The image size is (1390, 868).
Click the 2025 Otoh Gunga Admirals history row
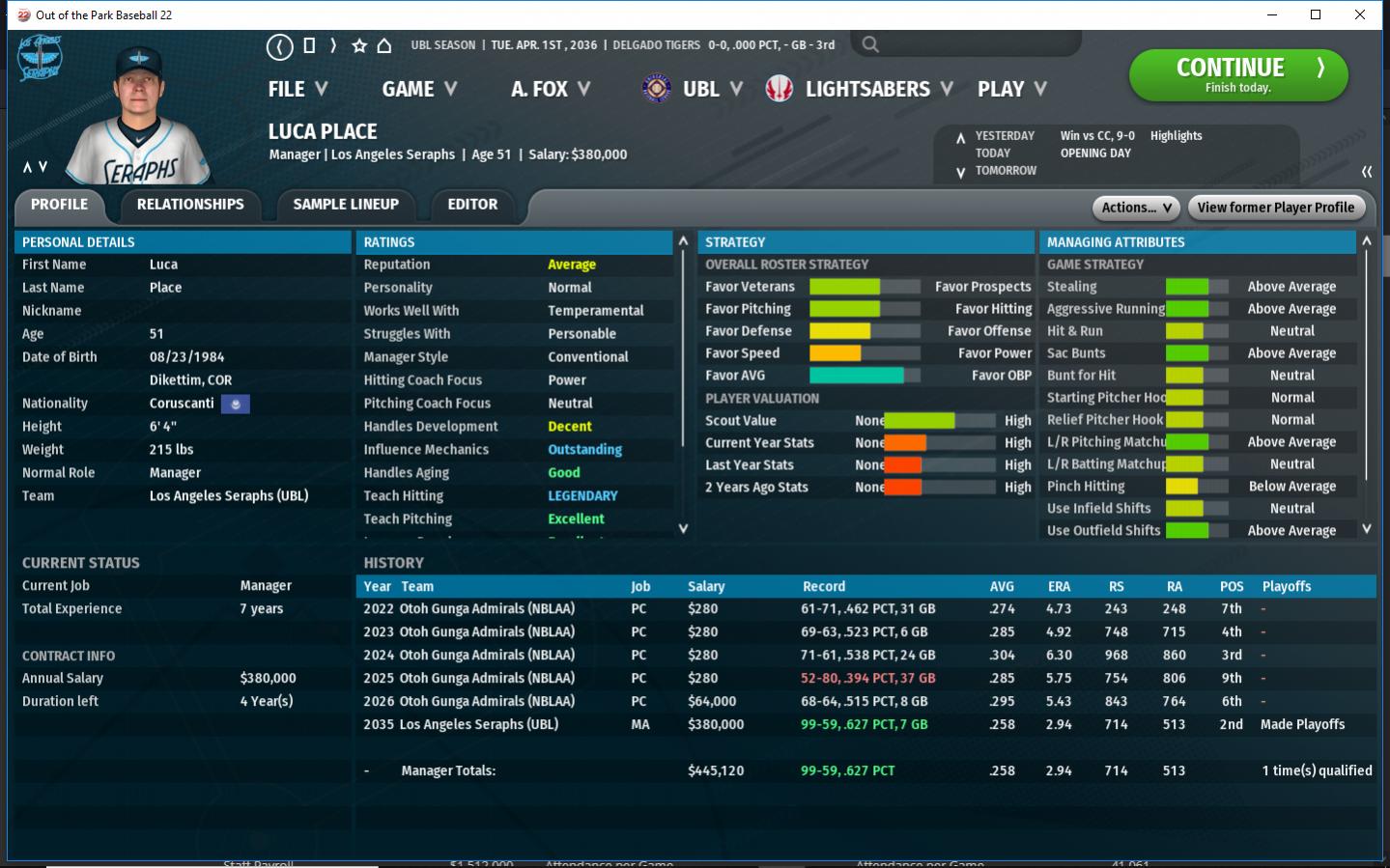(x=866, y=679)
